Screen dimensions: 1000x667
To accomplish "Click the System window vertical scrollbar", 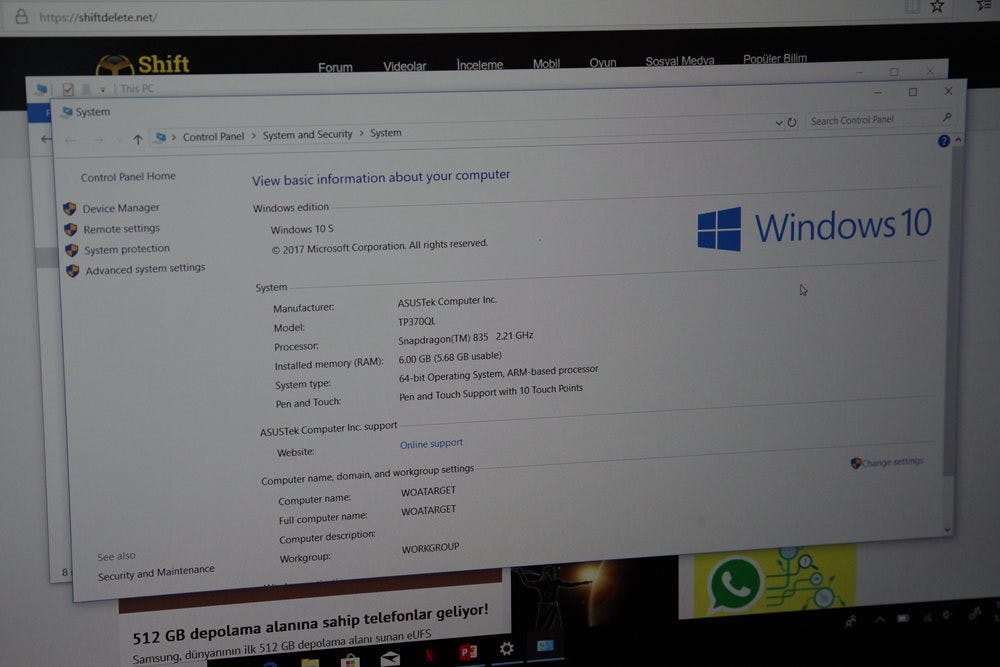I will click(952, 312).
